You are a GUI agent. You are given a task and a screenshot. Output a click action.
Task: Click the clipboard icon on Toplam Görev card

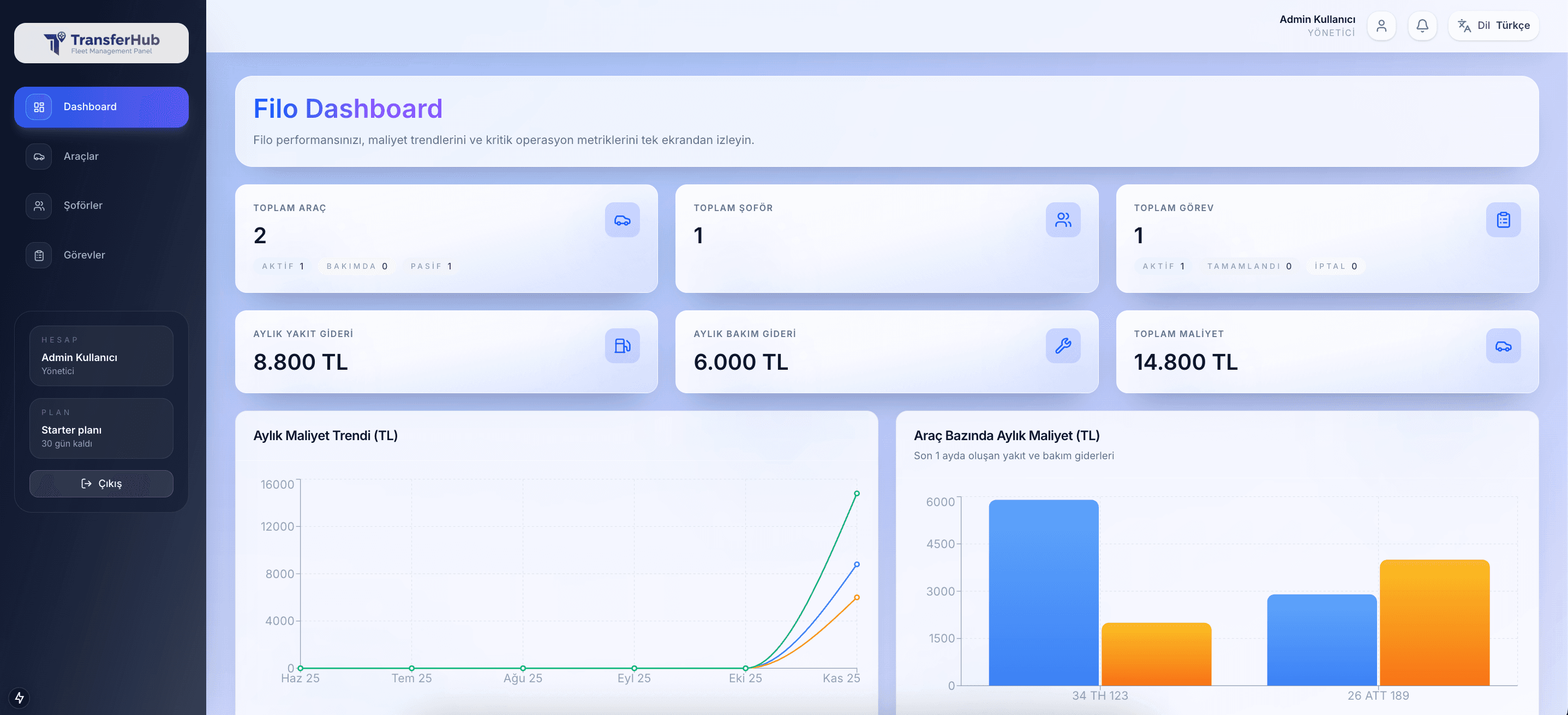coord(1504,220)
